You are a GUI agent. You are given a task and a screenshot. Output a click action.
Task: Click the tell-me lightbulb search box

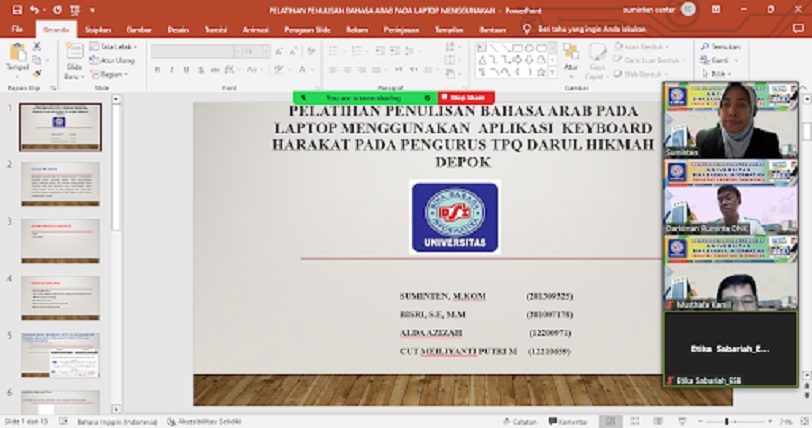click(x=585, y=30)
